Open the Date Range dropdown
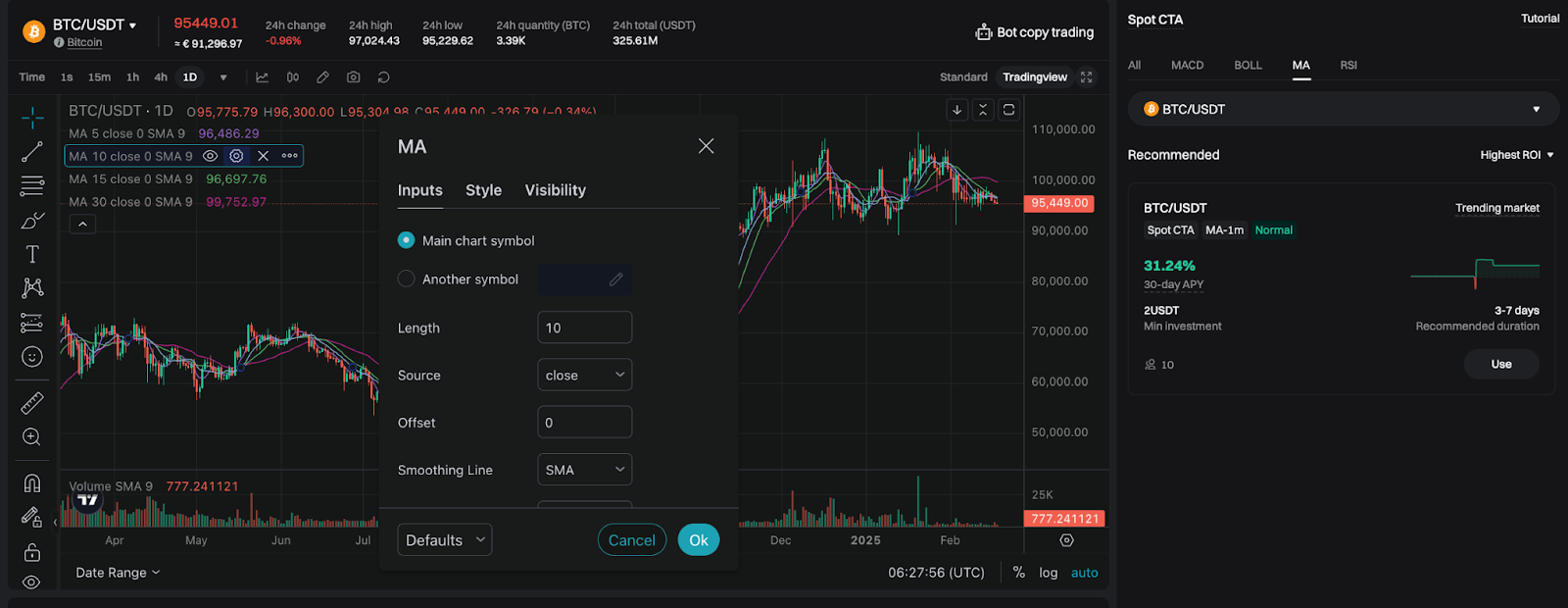This screenshot has width=1568, height=608. click(x=118, y=573)
